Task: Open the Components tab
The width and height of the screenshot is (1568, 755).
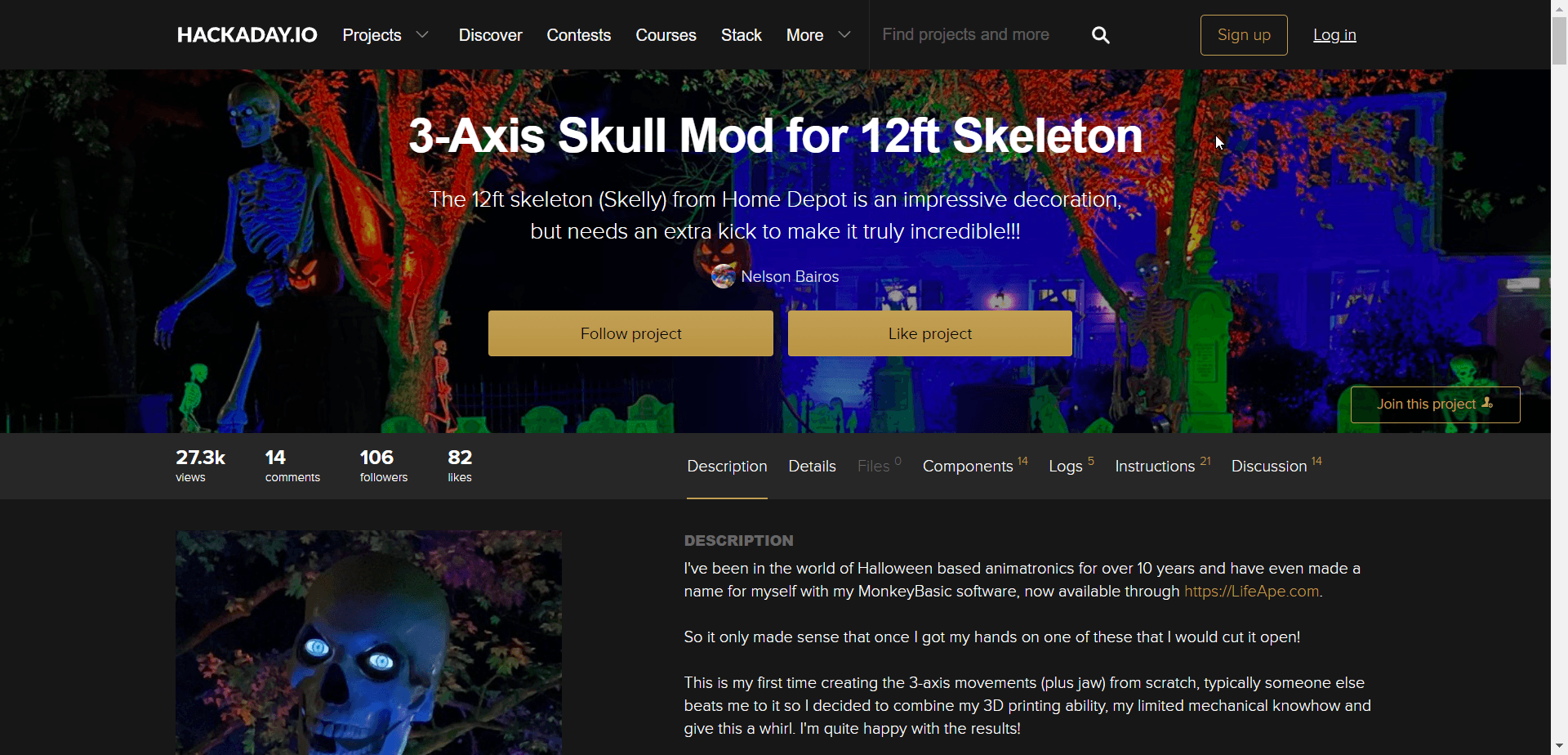Action: [x=975, y=466]
